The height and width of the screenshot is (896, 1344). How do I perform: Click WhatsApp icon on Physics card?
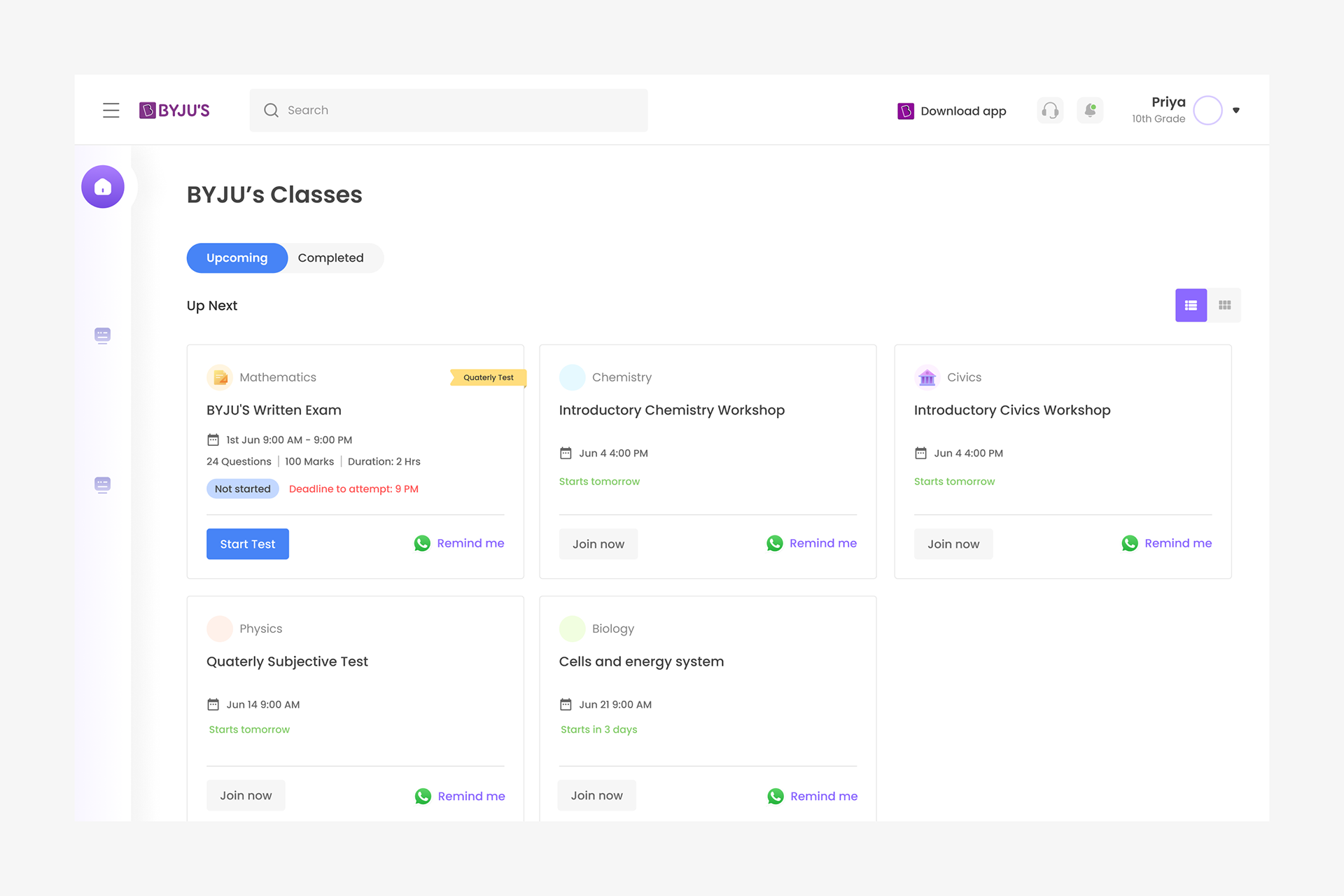pyautogui.click(x=423, y=796)
